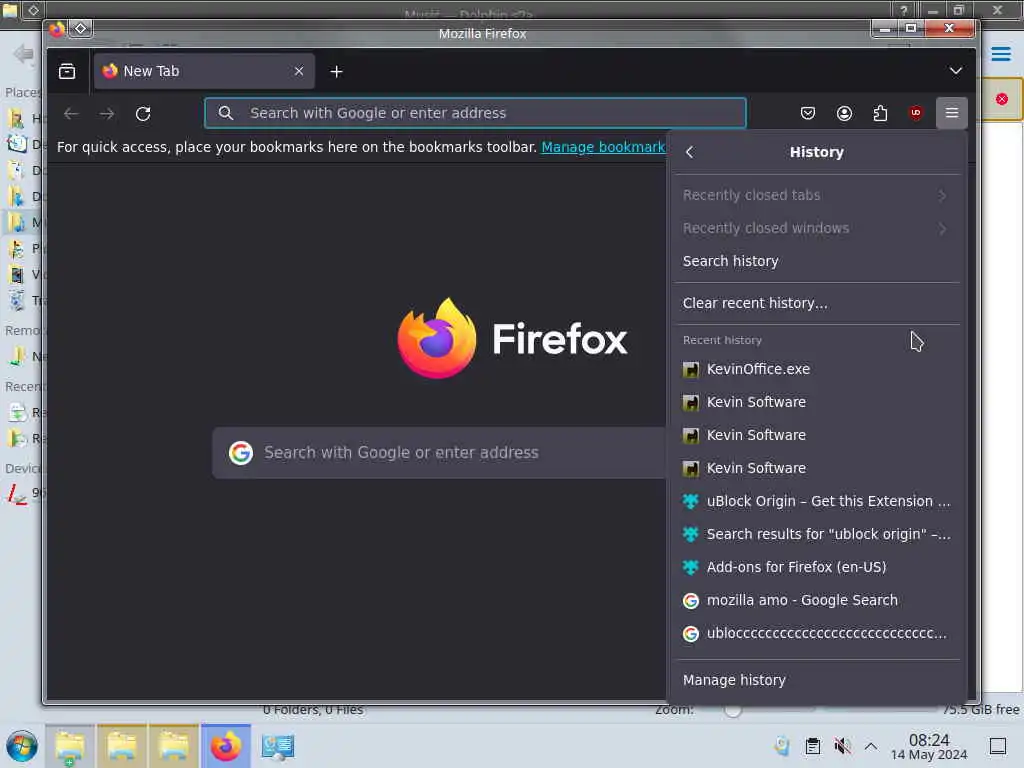The width and height of the screenshot is (1024, 768).
Task: Expand hidden system tray icons arrow
Action: pyautogui.click(x=871, y=746)
